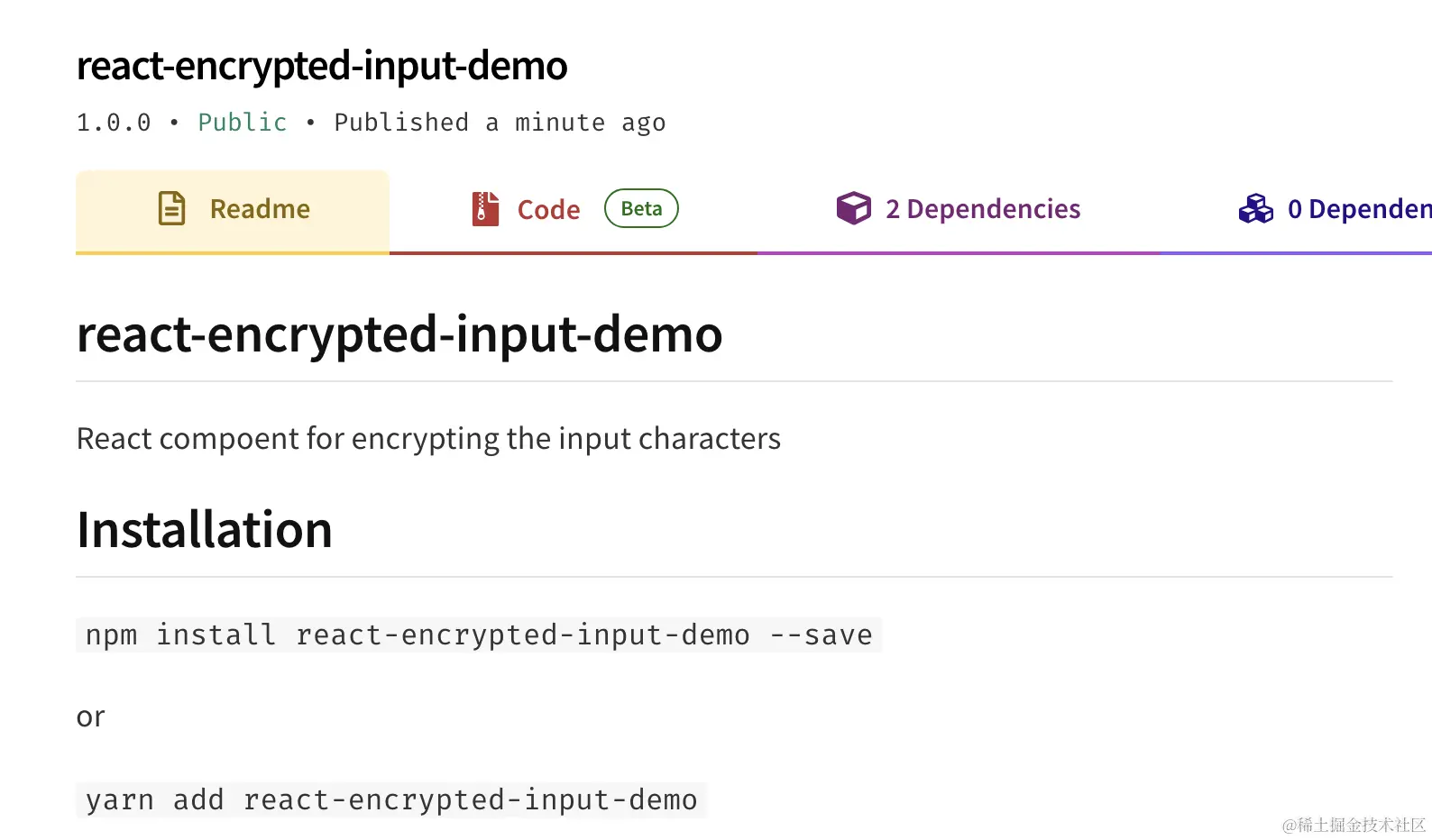Click the Public visibility label
Image resolution: width=1432 pixels, height=840 pixels.
[242, 123]
